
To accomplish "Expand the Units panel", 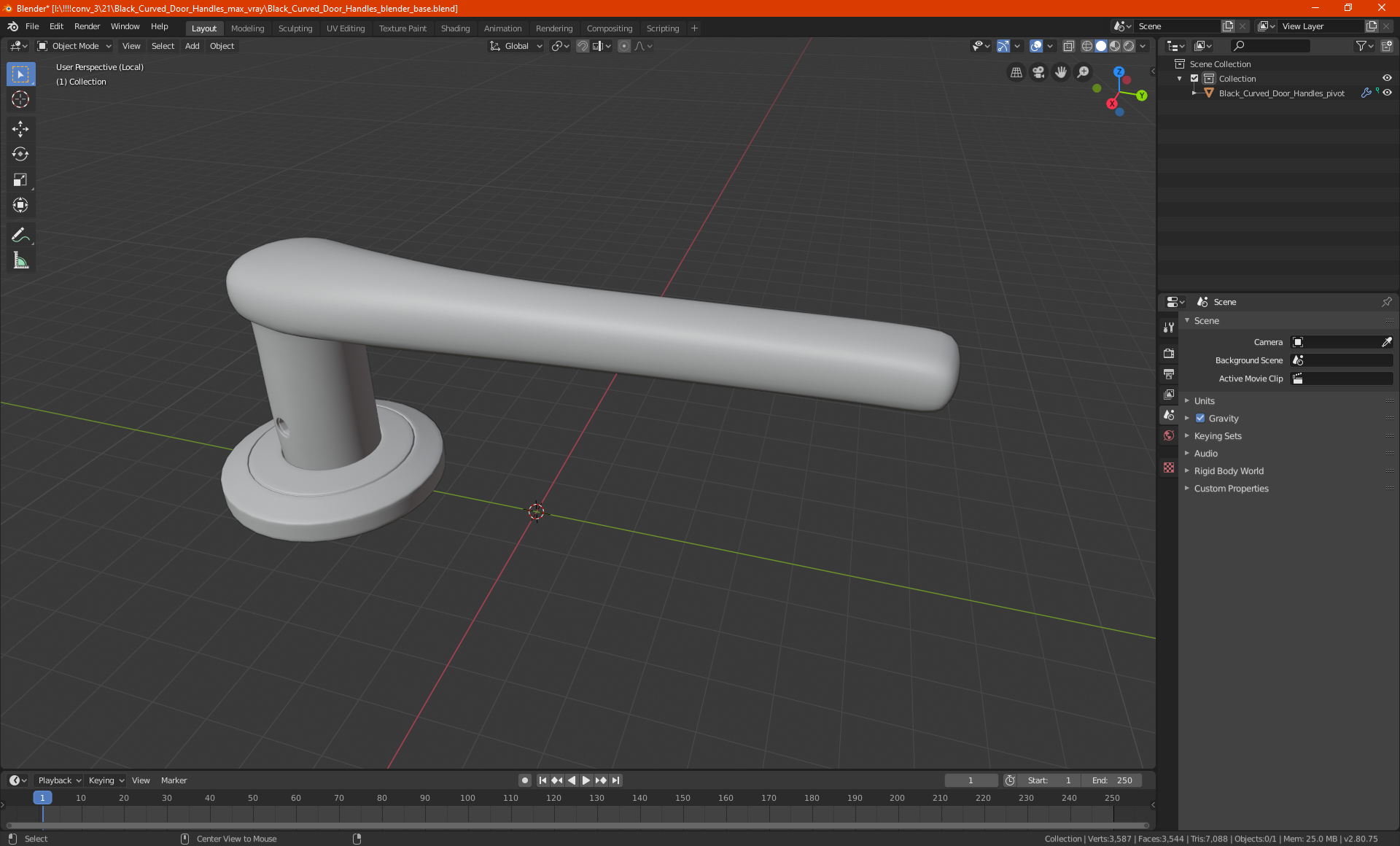I will coord(1204,401).
